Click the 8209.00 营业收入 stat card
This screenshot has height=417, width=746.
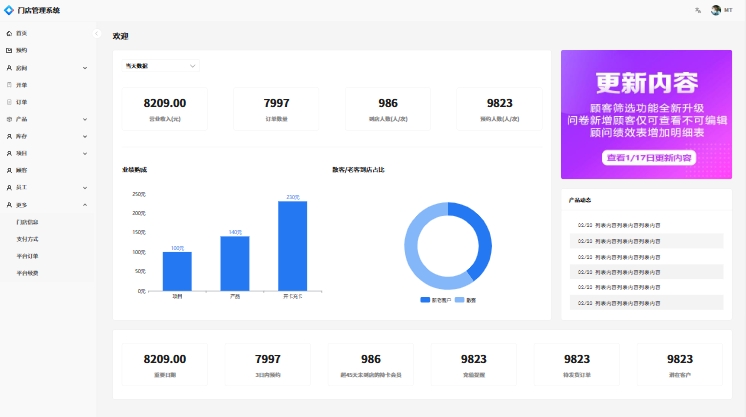tap(165, 108)
